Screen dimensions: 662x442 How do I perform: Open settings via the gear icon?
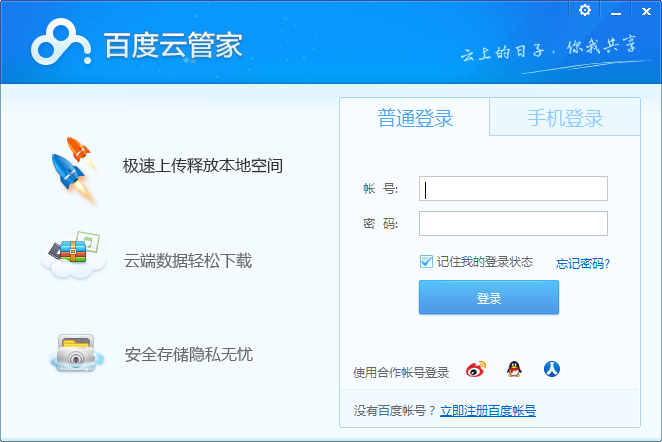click(585, 10)
